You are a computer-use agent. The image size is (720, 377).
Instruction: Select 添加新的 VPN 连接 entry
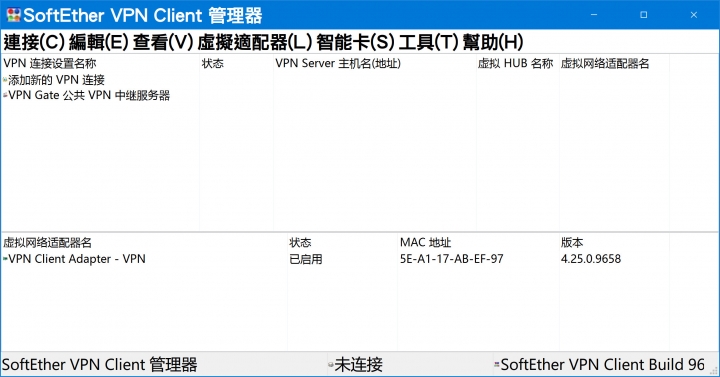click(x=56, y=80)
